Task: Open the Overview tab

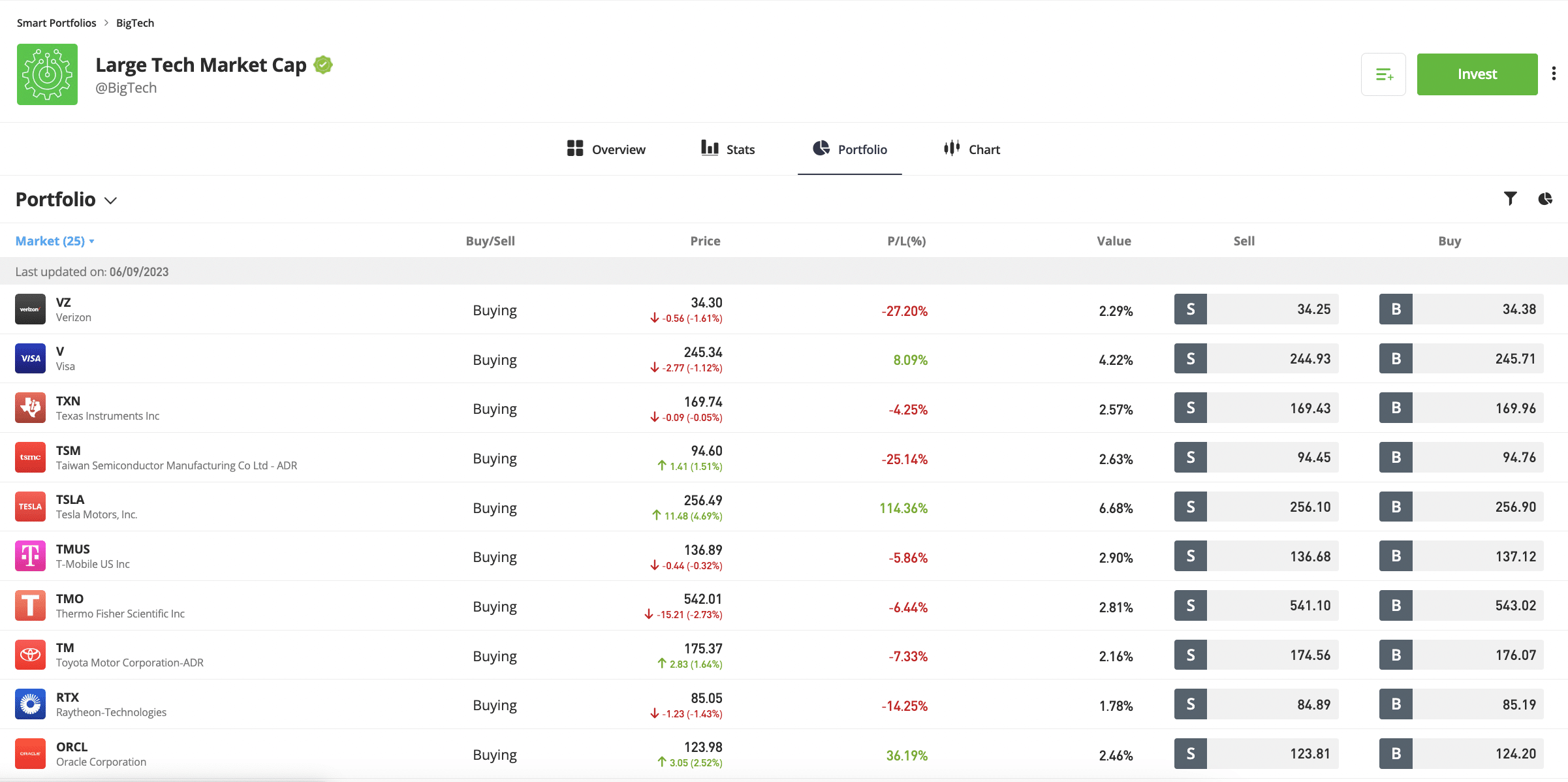Action: 606,149
